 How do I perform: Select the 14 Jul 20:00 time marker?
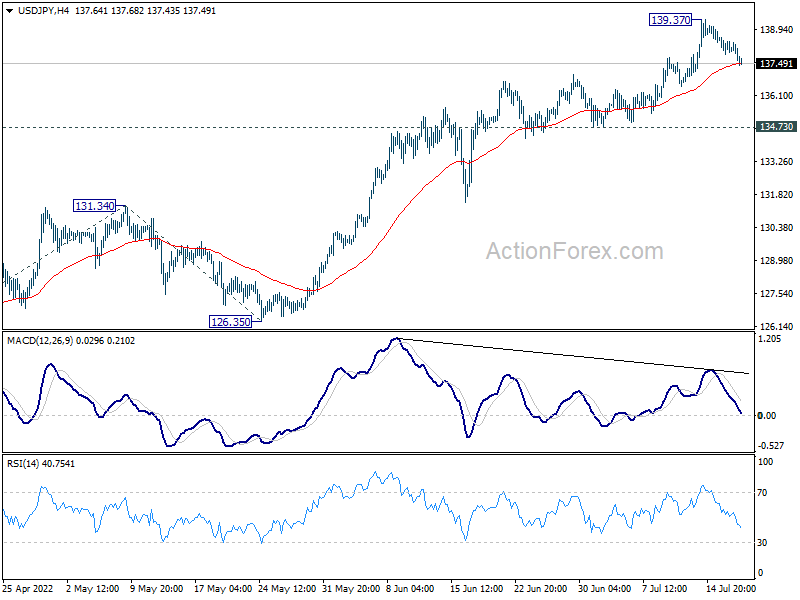(730, 589)
